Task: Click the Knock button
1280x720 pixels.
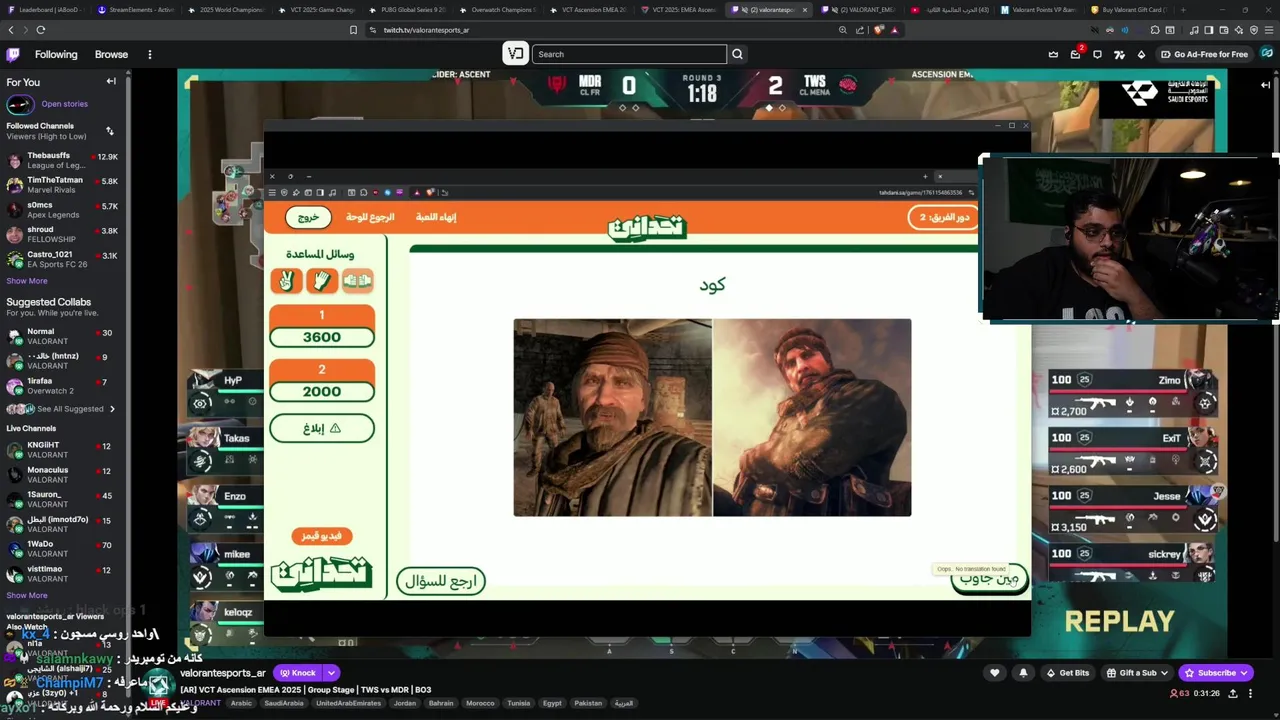Action: point(298,673)
